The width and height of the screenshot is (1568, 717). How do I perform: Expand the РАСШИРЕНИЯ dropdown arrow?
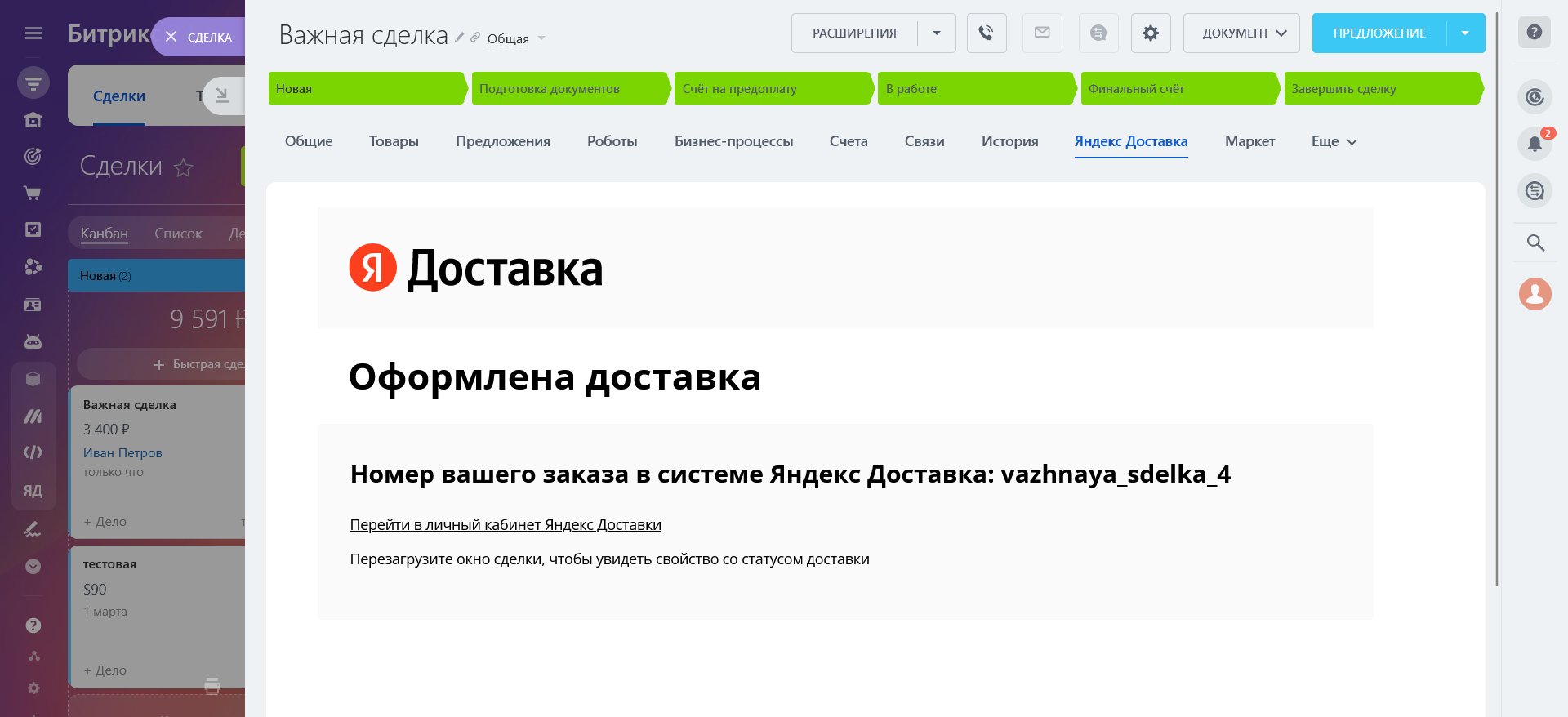[937, 33]
